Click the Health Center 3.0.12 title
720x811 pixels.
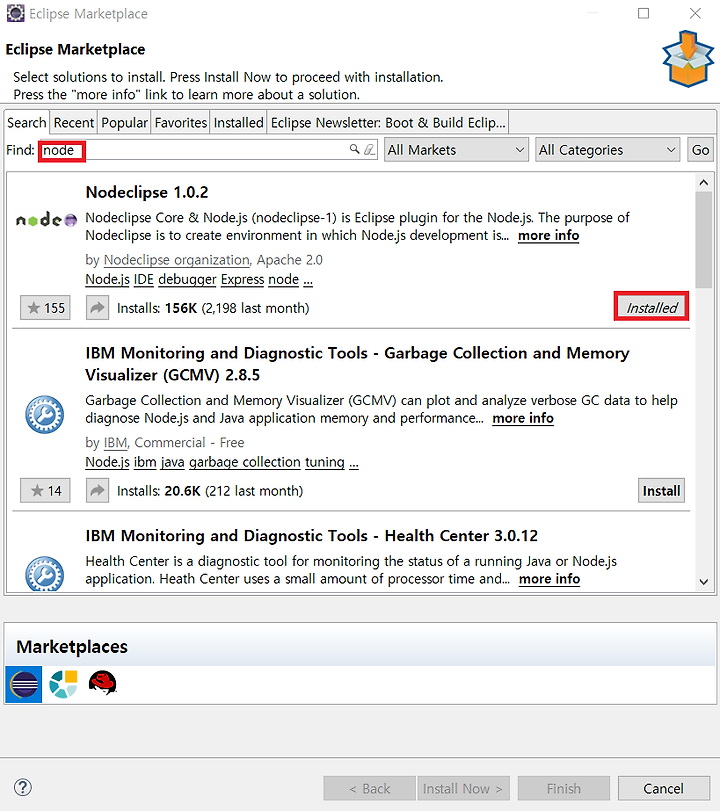click(311, 535)
